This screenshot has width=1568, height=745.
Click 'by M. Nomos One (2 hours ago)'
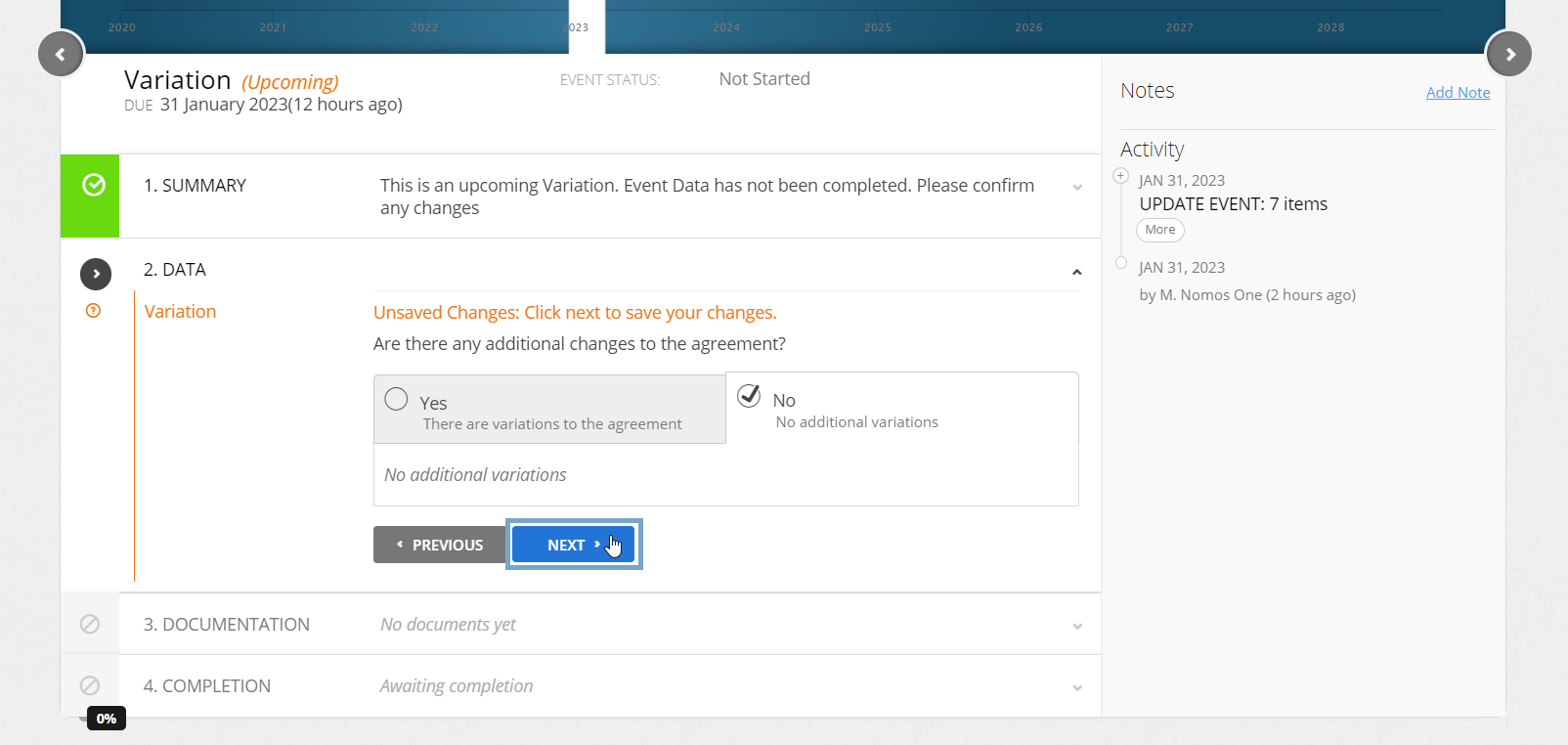click(x=1247, y=295)
